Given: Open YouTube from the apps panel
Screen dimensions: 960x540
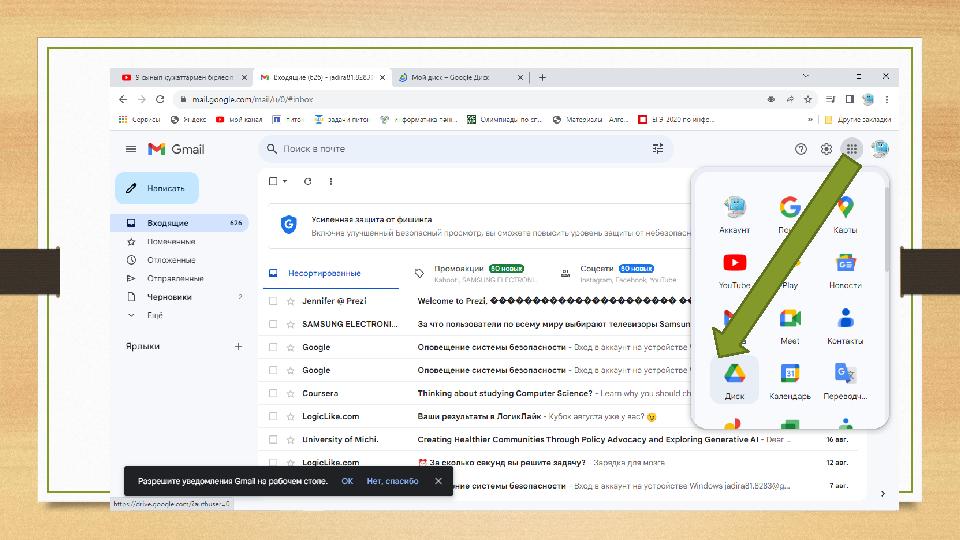Looking at the screenshot, I should [x=734, y=270].
